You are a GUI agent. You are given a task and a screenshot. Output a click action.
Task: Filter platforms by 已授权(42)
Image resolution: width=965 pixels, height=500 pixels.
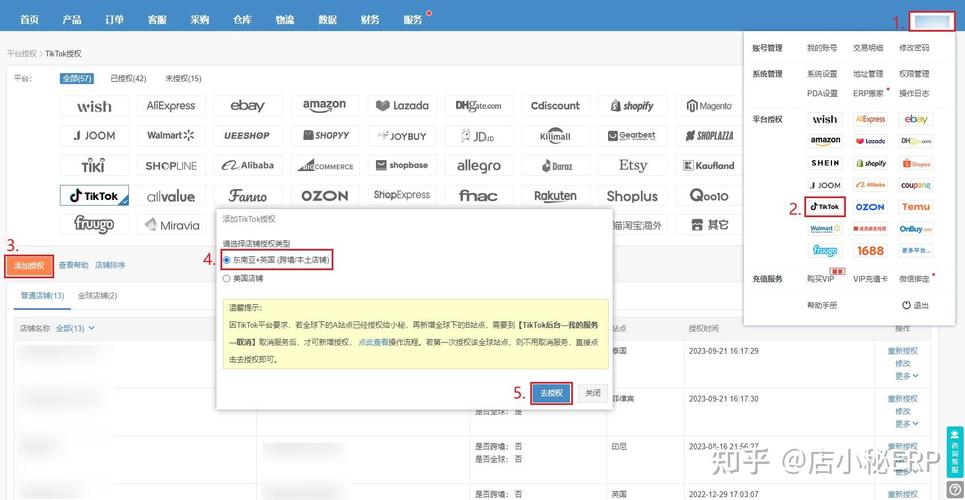coord(128,78)
